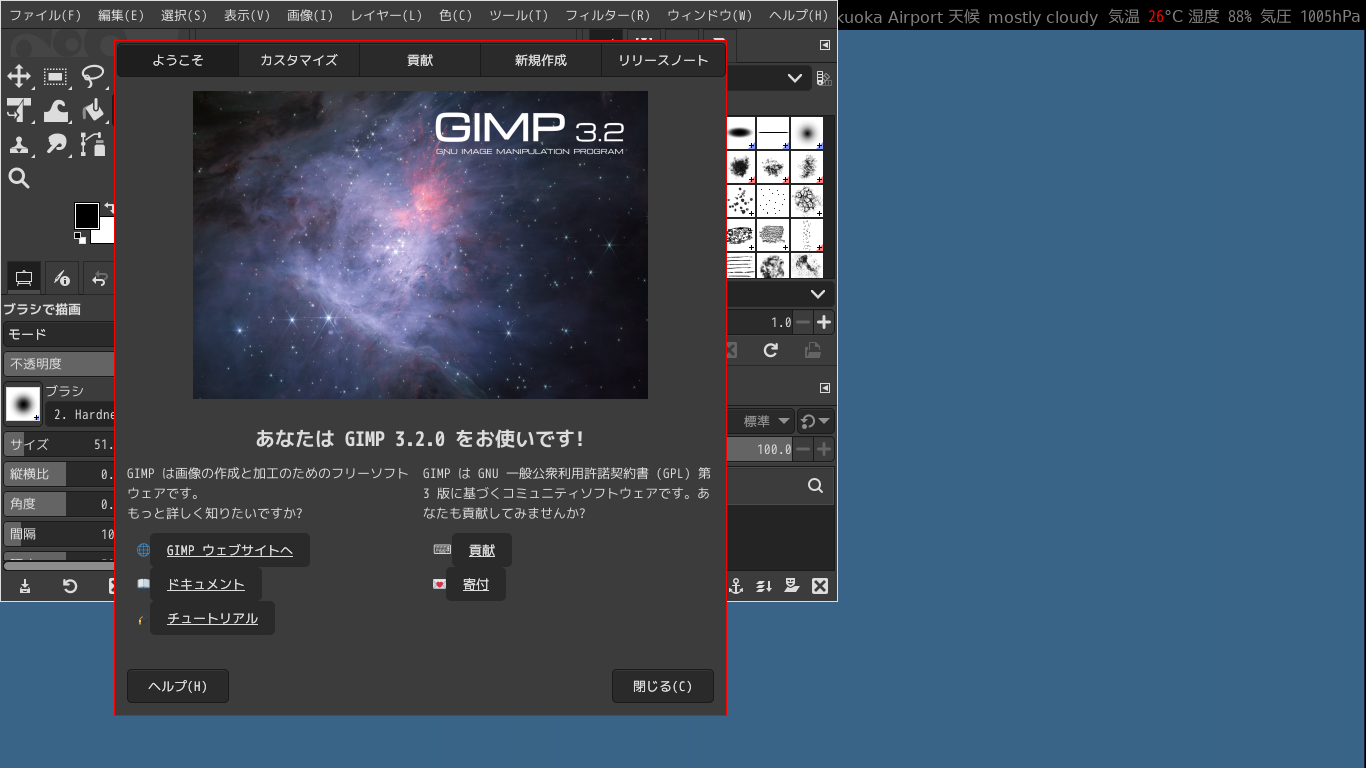The width and height of the screenshot is (1366, 768).
Task: Open layer mode group switcher dropdown
Action: tap(816, 422)
